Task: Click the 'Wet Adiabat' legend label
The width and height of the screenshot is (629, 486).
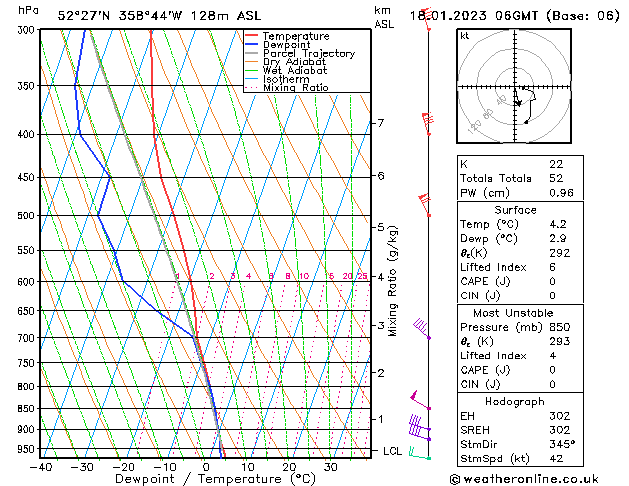Action: pos(295,71)
